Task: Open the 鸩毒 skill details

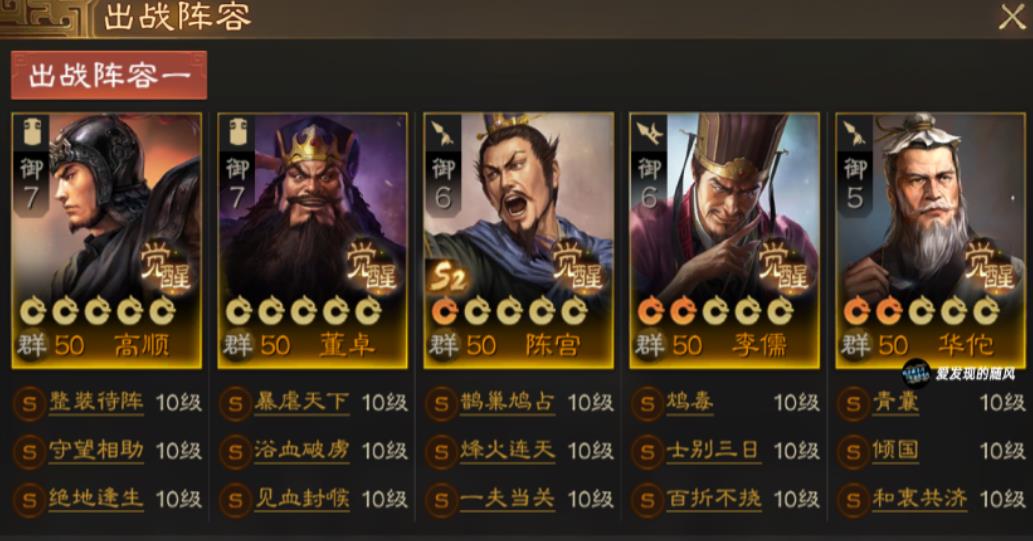Action: coord(690,402)
